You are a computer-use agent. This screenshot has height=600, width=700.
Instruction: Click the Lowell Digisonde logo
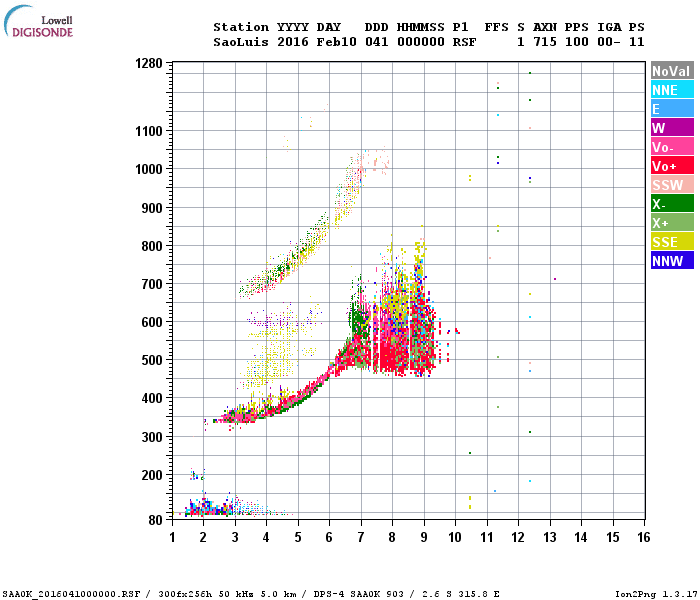pyautogui.click(x=38, y=21)
